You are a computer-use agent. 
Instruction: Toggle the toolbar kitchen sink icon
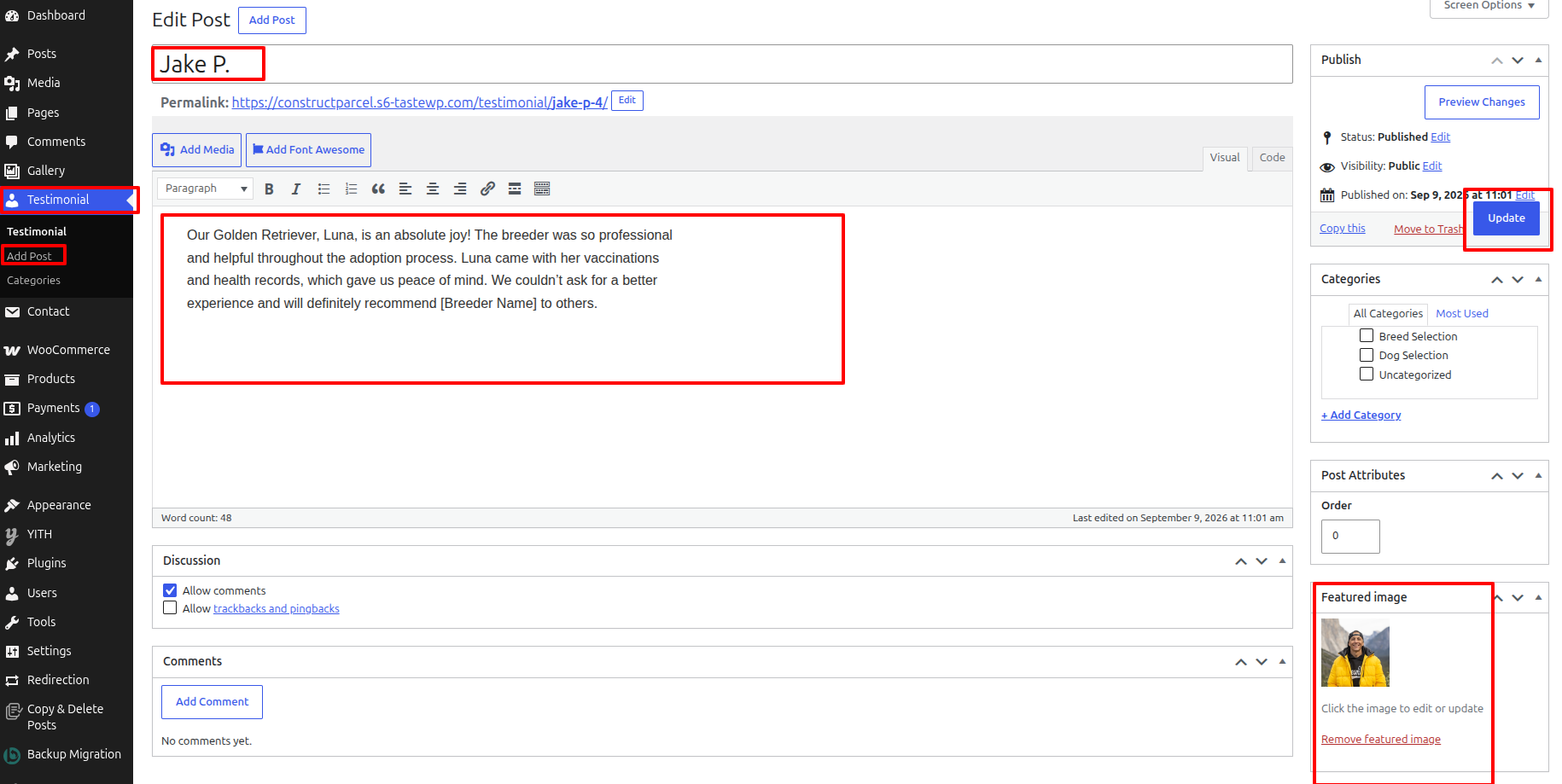pyautogui.click(x=542, y=189)
